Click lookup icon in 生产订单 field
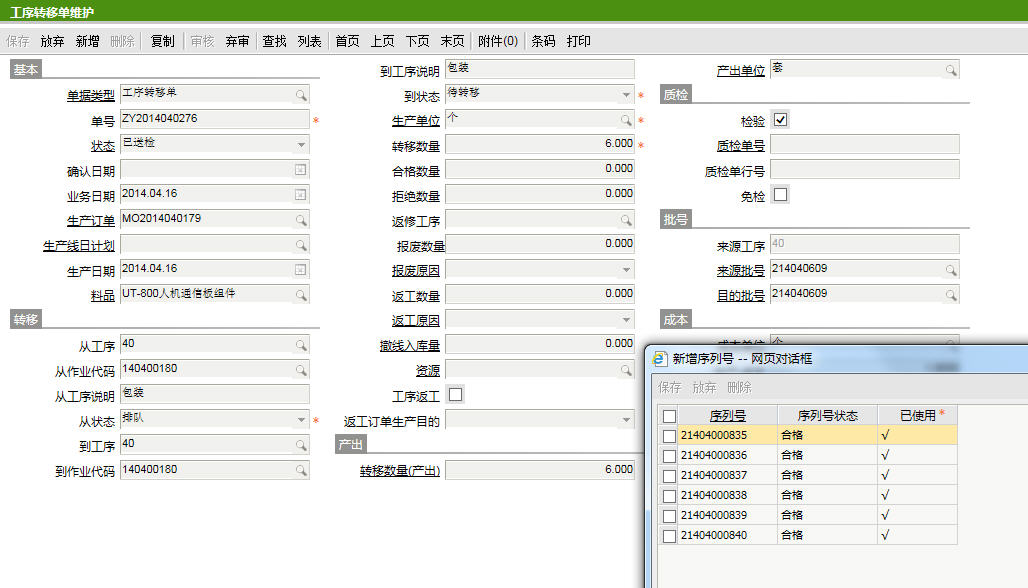1028x588 pixels. point(300,220)
